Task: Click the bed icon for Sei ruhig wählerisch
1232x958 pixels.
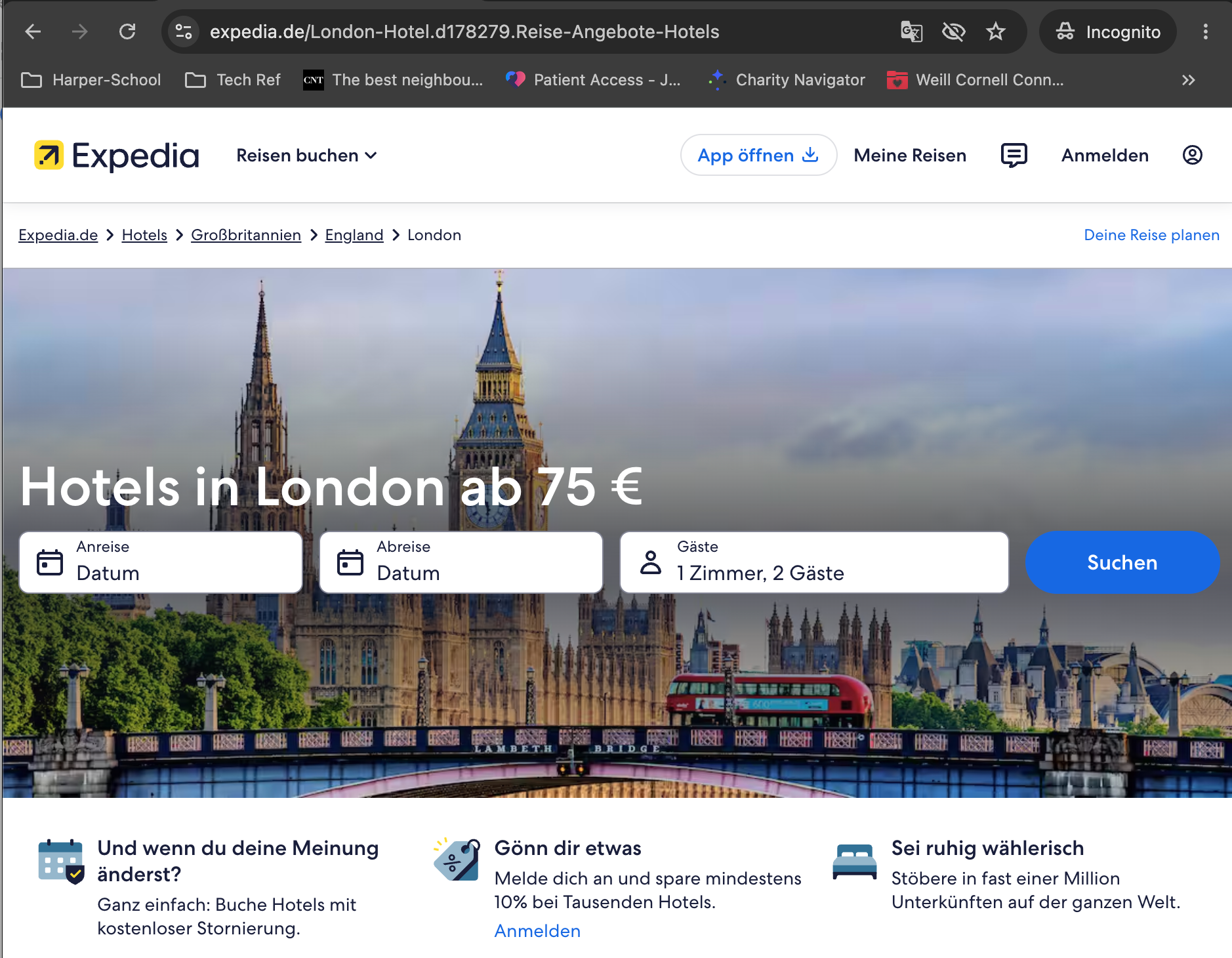Action: [855, 862]
